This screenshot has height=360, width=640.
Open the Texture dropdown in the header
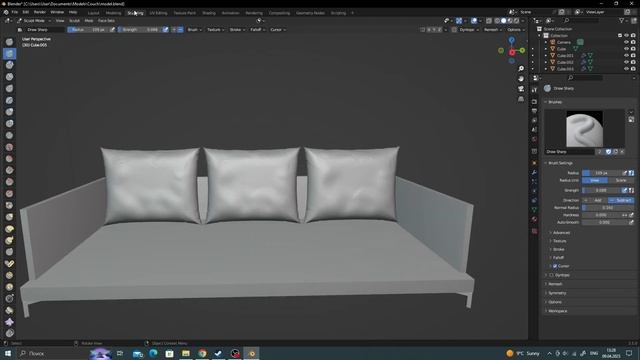[x=216, y=30]
